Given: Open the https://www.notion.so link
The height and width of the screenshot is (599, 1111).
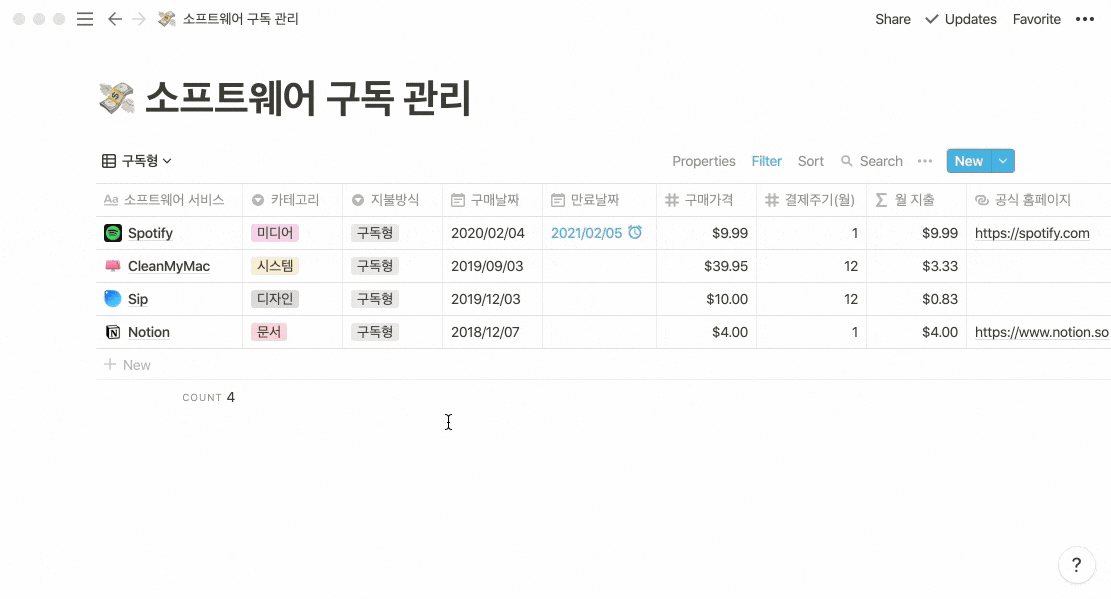Looking at the screenshot, I should [1042, 332].
